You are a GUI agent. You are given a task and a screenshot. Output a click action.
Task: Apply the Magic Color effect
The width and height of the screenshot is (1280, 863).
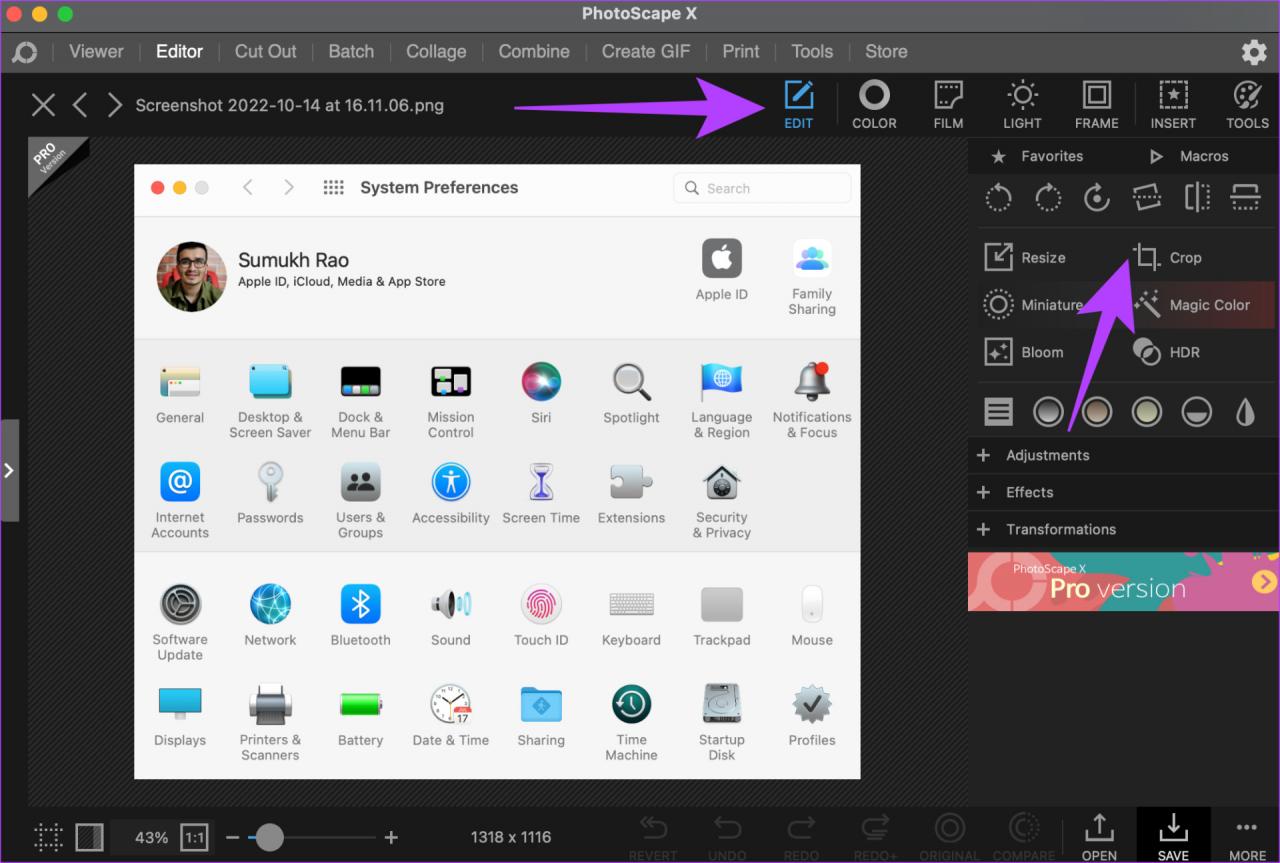point(1195,305)
